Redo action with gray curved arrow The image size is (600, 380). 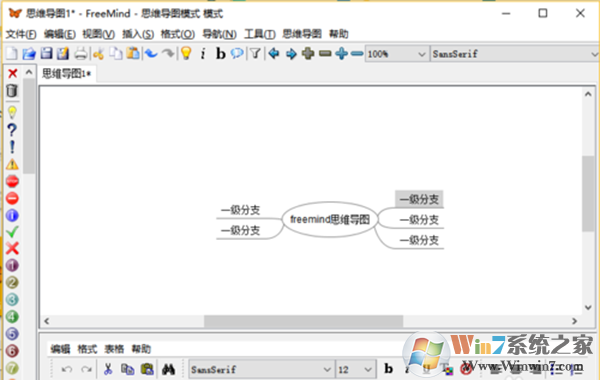168,54
